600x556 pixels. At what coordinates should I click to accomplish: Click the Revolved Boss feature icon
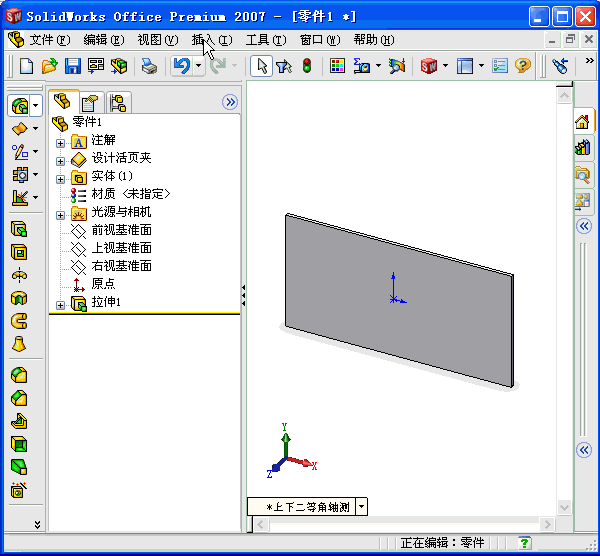(19, 276)
